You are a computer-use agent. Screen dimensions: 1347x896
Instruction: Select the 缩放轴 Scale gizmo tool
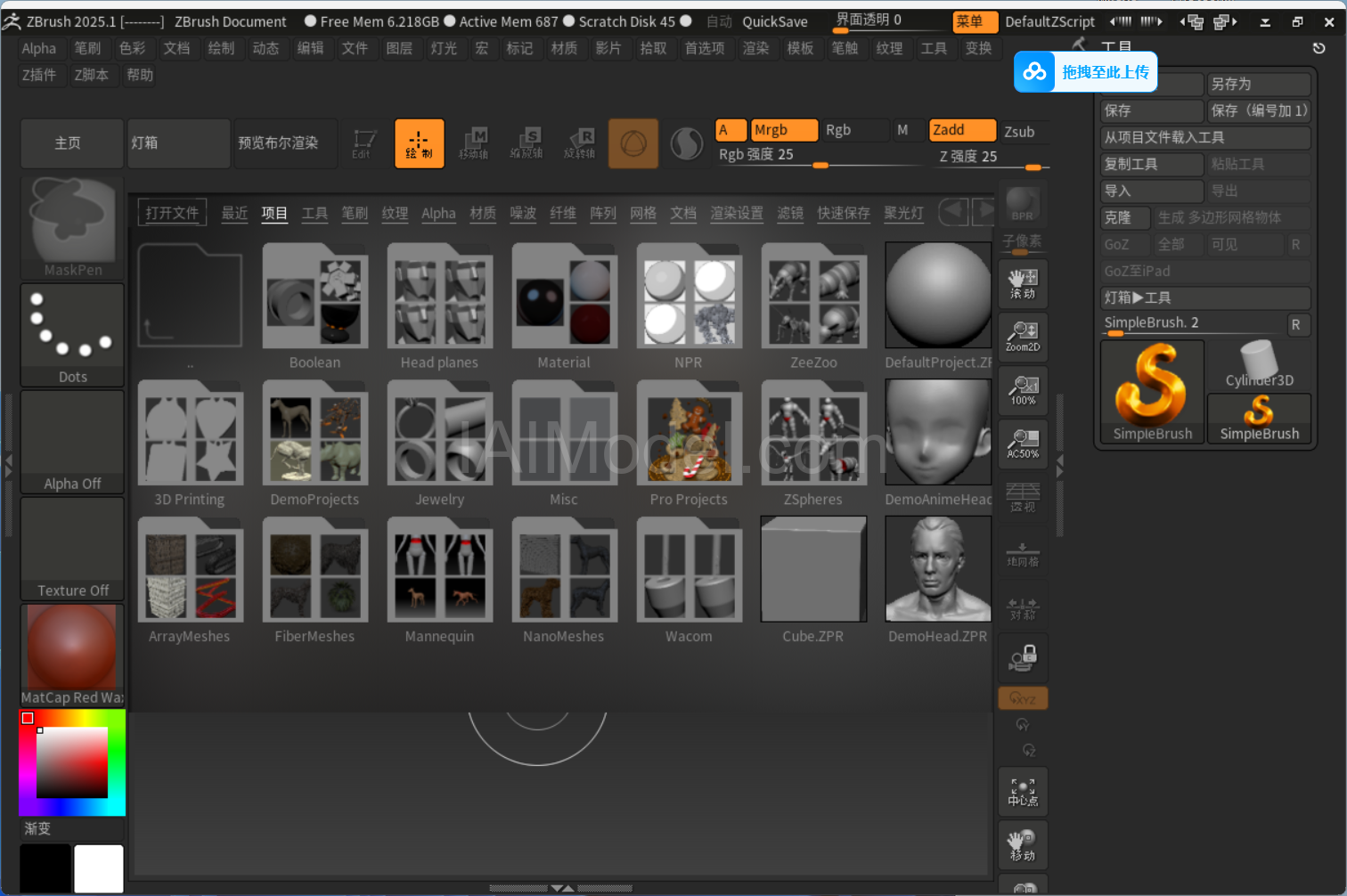click(527, 143)
